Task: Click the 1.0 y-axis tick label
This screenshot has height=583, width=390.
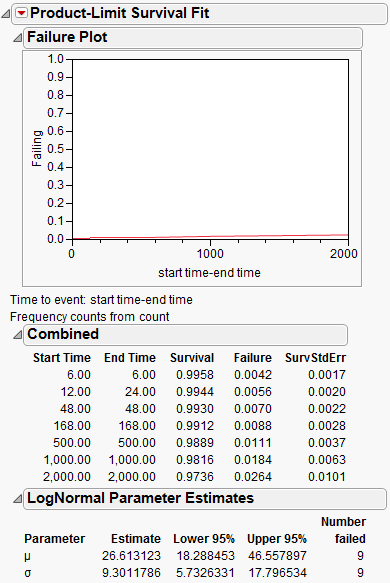Action: point(55,59)
